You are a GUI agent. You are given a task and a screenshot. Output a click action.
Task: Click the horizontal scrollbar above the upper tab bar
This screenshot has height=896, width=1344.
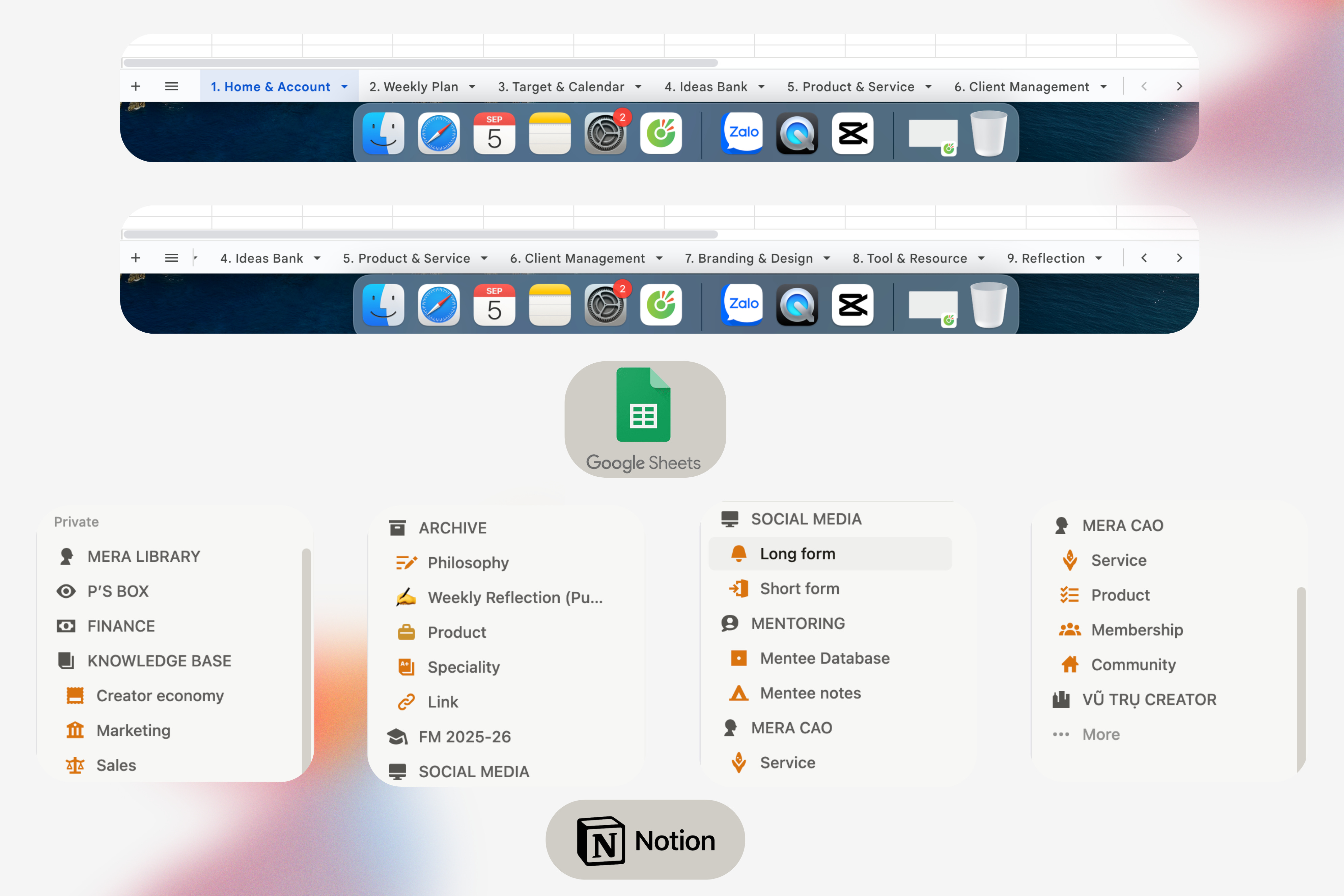coord(421,63)
